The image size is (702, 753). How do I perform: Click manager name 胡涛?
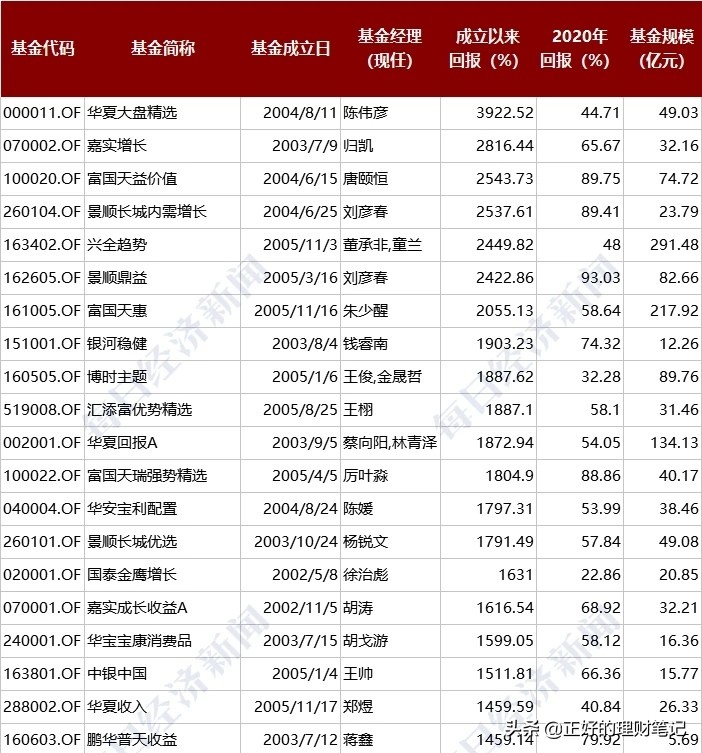pyautogui.click(x=358, y=608)
